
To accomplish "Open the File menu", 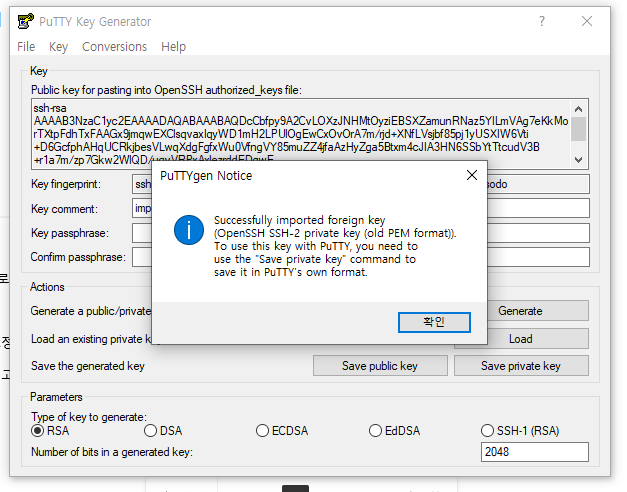I will point(26,47).
